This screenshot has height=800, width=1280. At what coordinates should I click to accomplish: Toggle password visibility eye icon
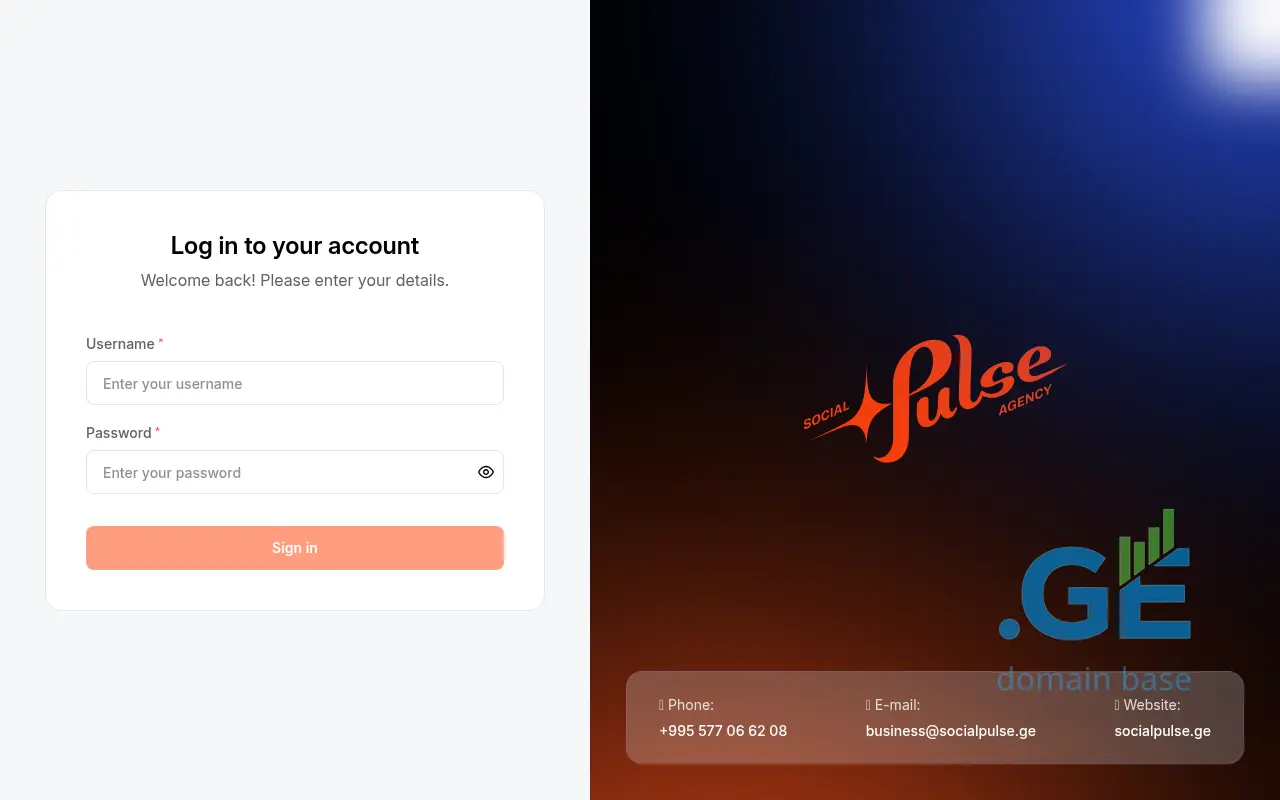(x=486, y=472)
